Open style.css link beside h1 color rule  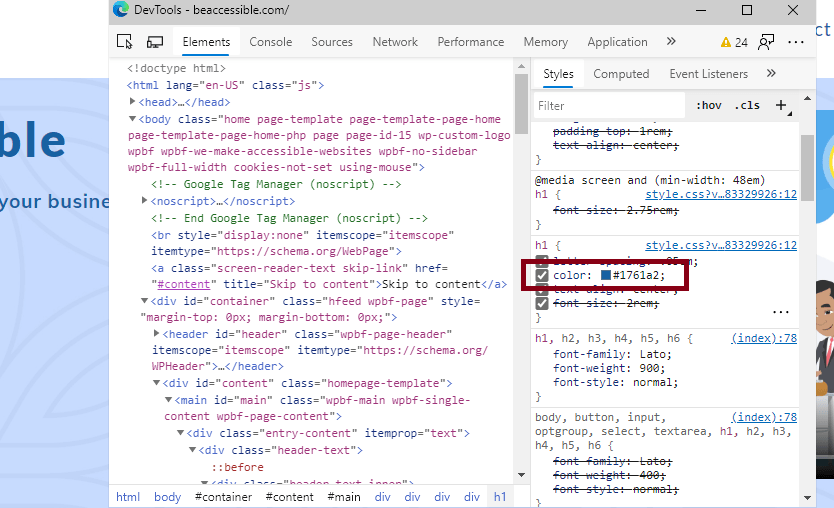click(721, 245)
